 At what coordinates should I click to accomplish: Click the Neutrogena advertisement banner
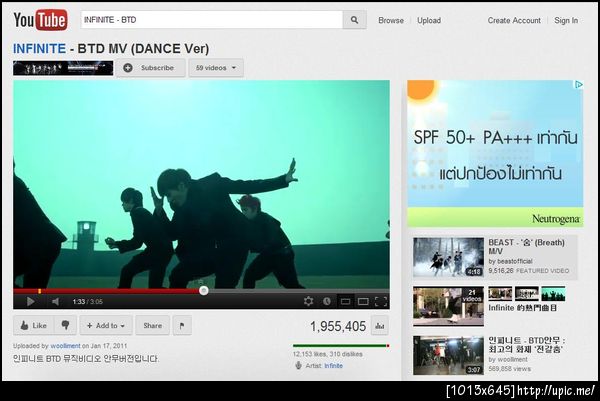(x=495, y=153)
